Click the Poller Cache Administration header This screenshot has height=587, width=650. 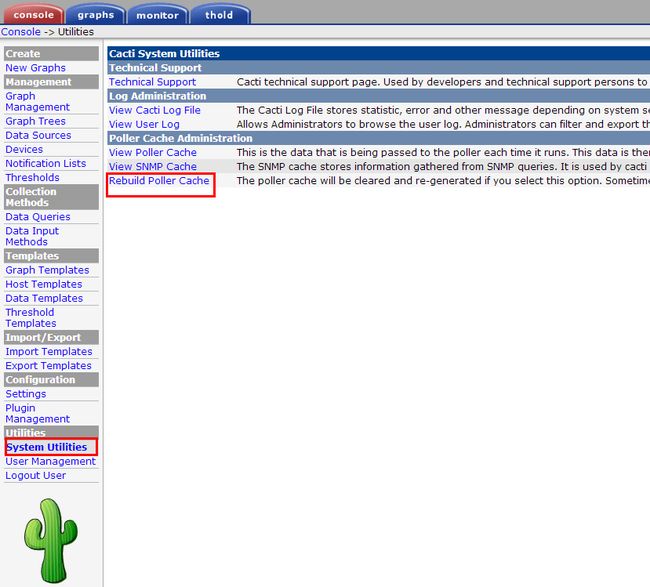pyautogui.click(x=181, y=138)
